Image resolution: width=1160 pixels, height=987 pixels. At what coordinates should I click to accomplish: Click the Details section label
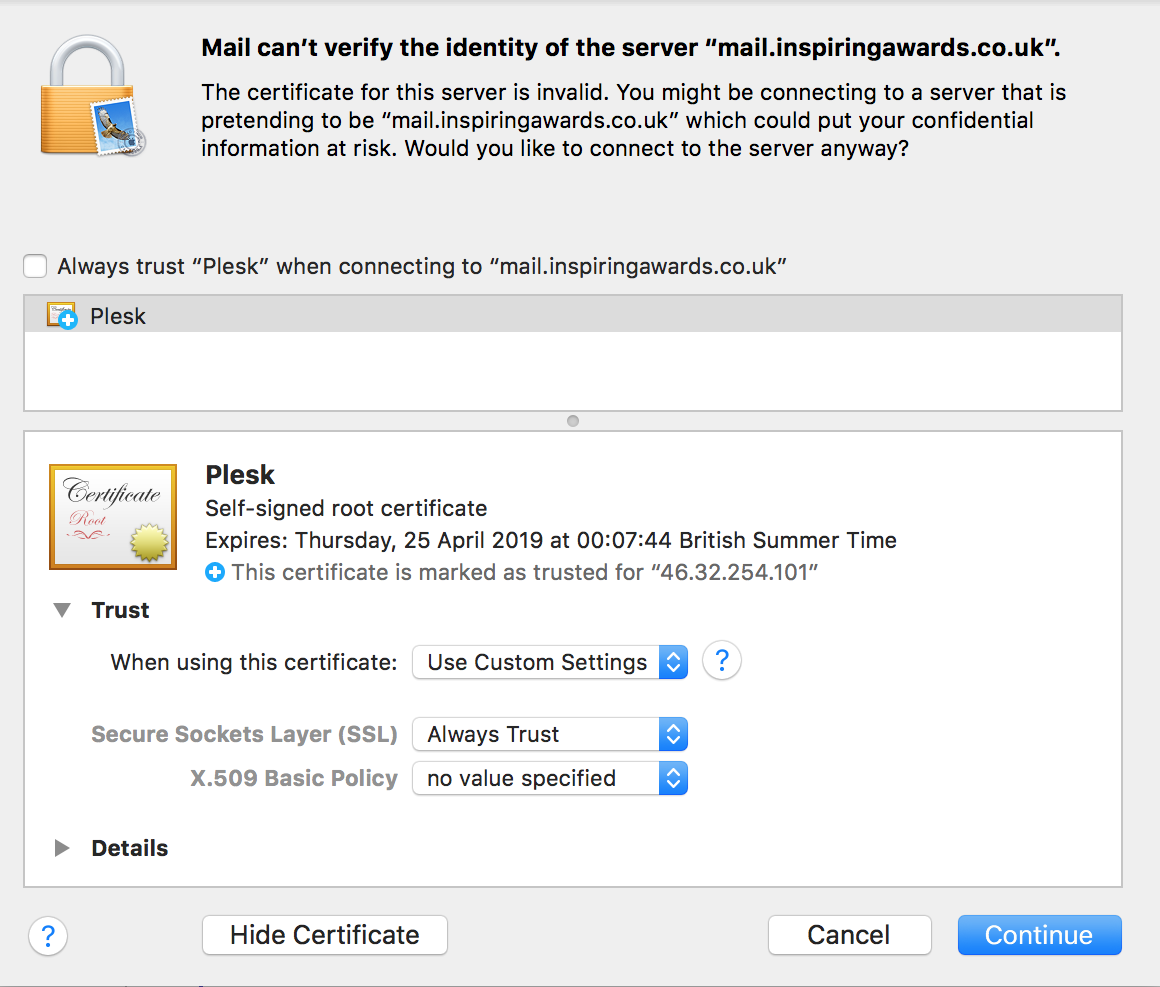pyautogui.click(x=130, y=848)
